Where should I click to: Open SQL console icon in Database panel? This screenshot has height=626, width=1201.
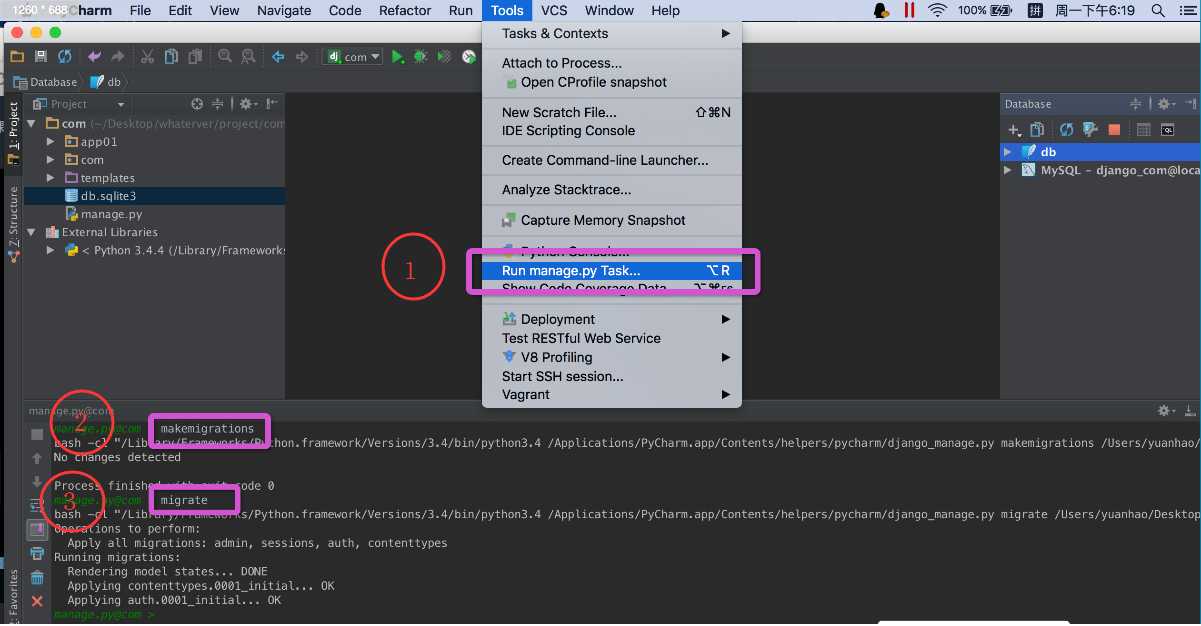click(x=1166, y=130)
